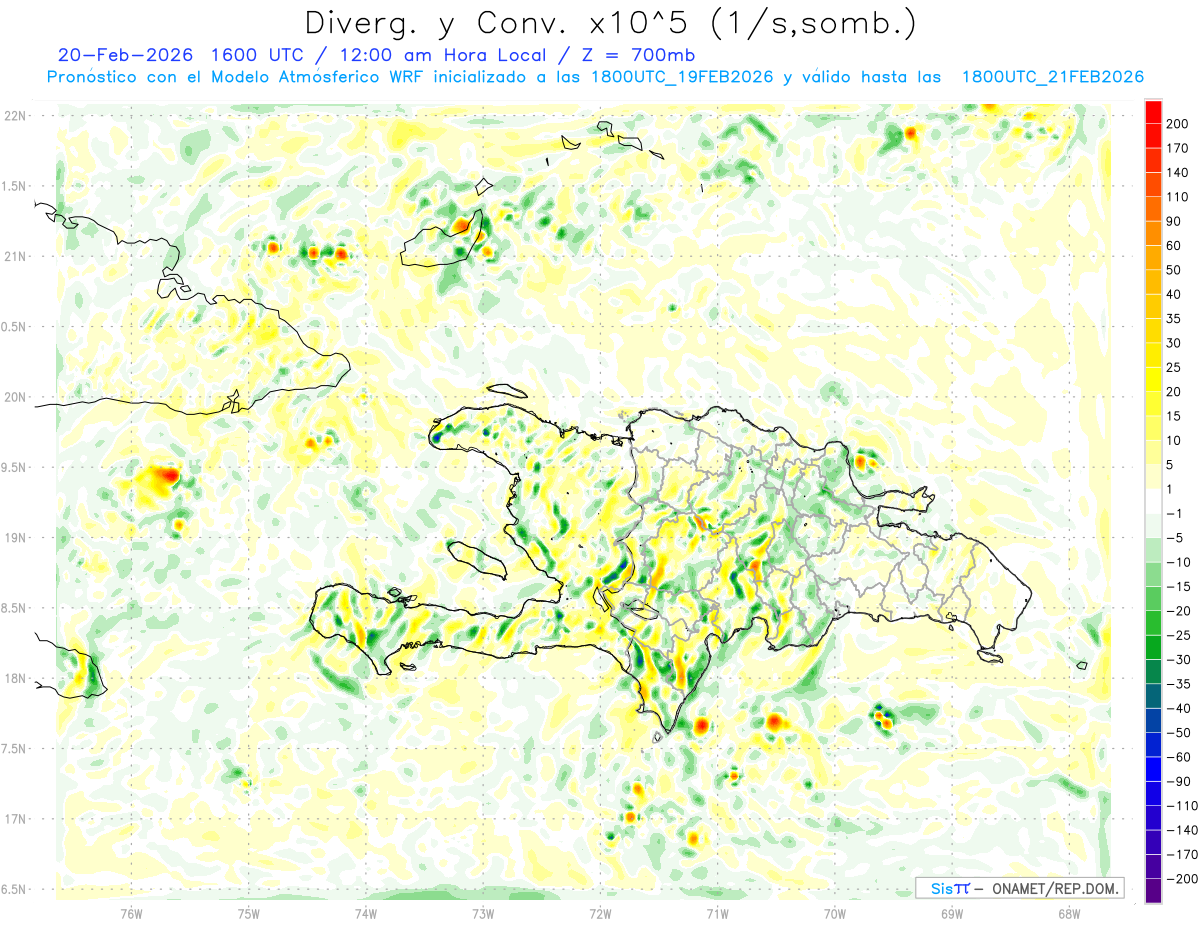Image resolution: width=1200 pixels, height=927 pixels.
Task: Click the "75W" longitude label
Action: (249, 913)
